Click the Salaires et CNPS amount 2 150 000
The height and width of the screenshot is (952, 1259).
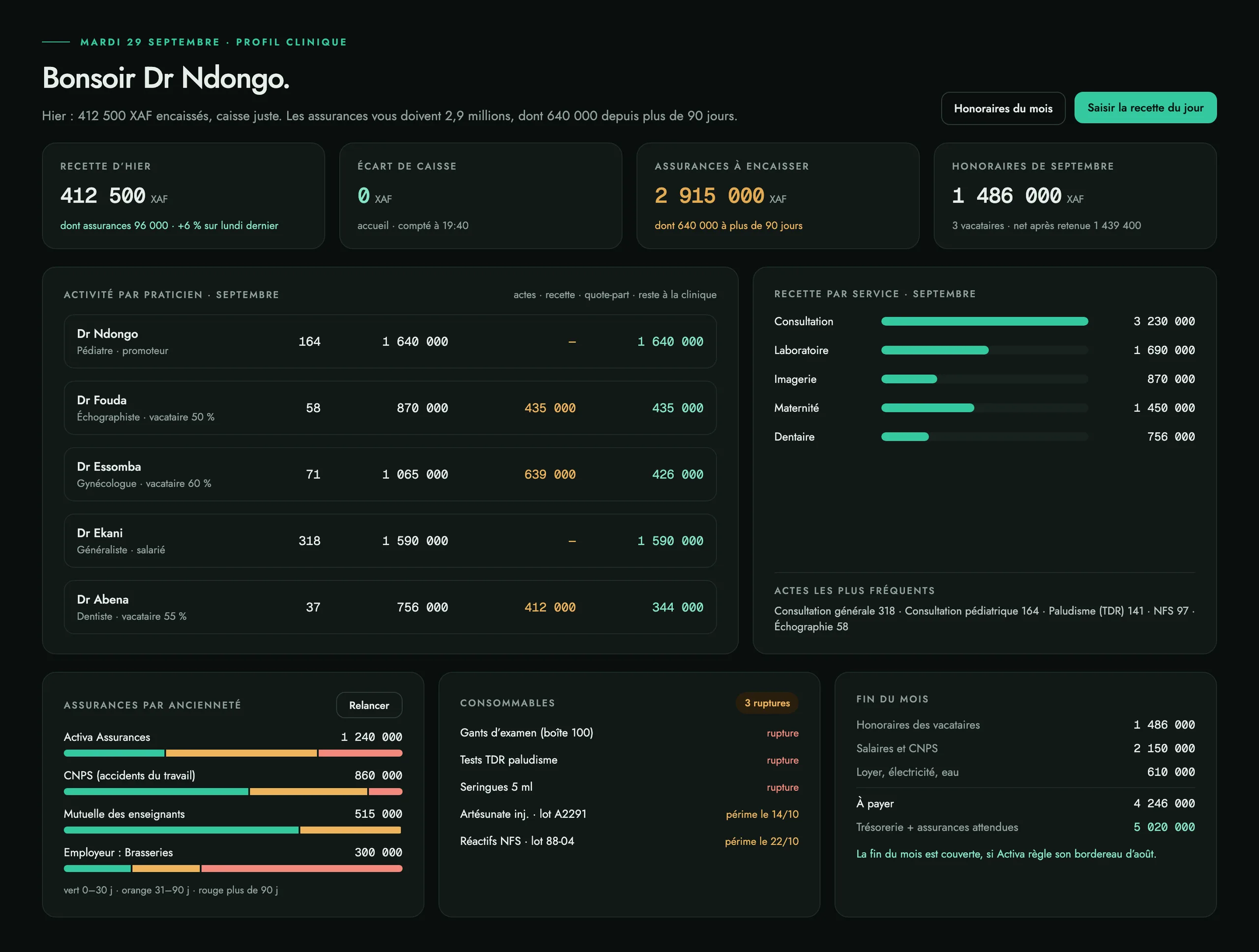tap(1164, 748)
